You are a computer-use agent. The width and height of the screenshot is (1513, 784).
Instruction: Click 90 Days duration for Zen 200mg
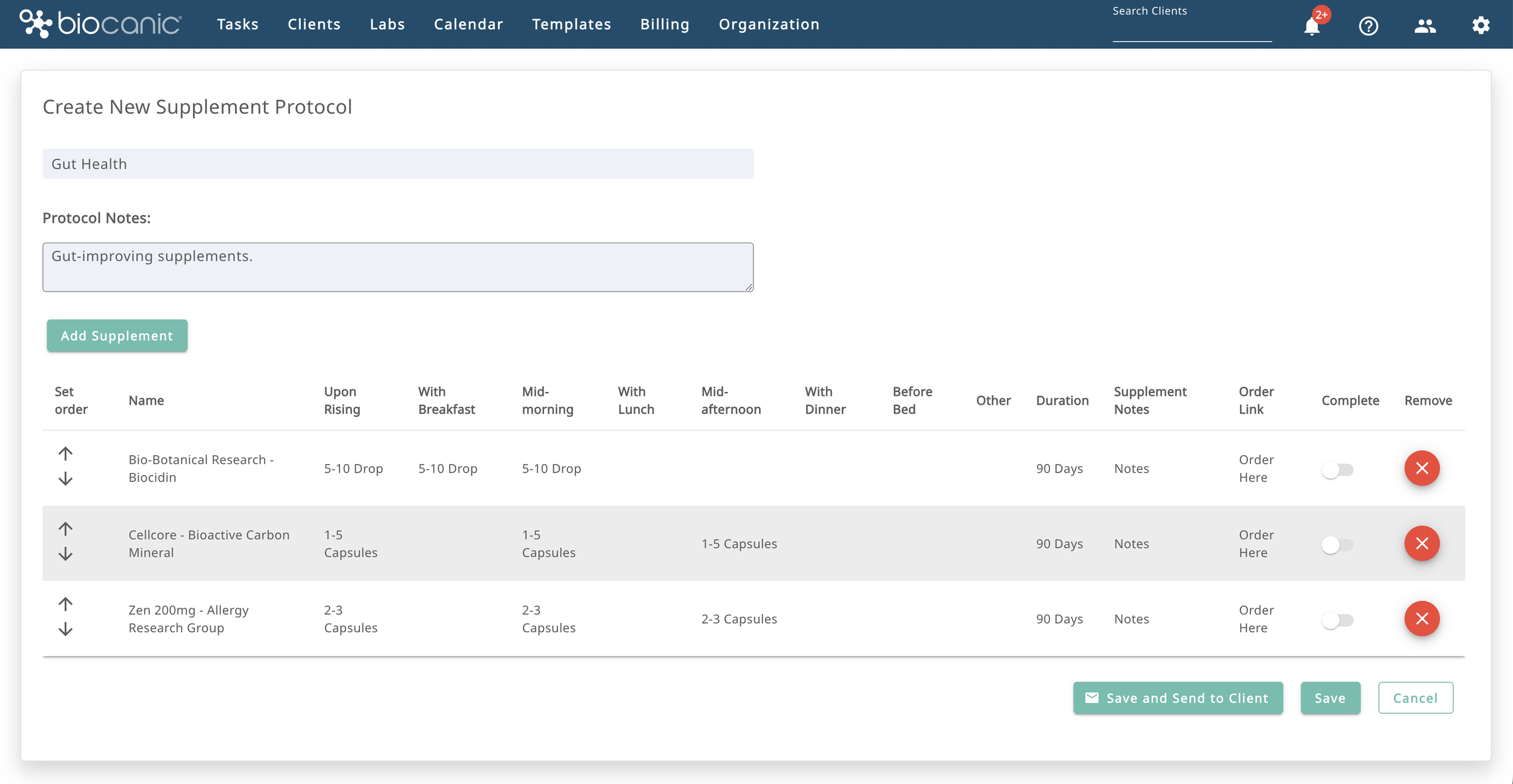(x=1059, y=618)
